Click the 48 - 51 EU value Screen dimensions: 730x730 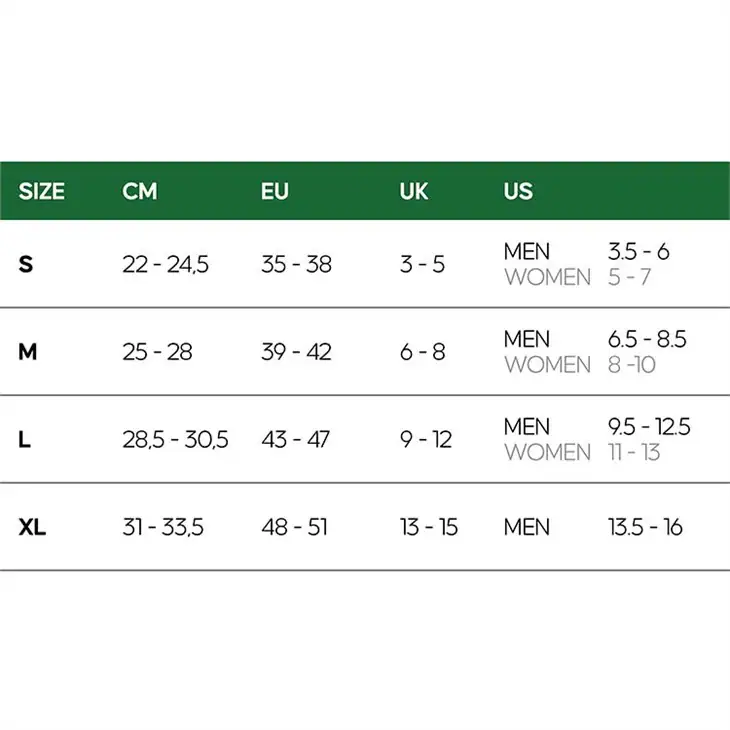294,527
